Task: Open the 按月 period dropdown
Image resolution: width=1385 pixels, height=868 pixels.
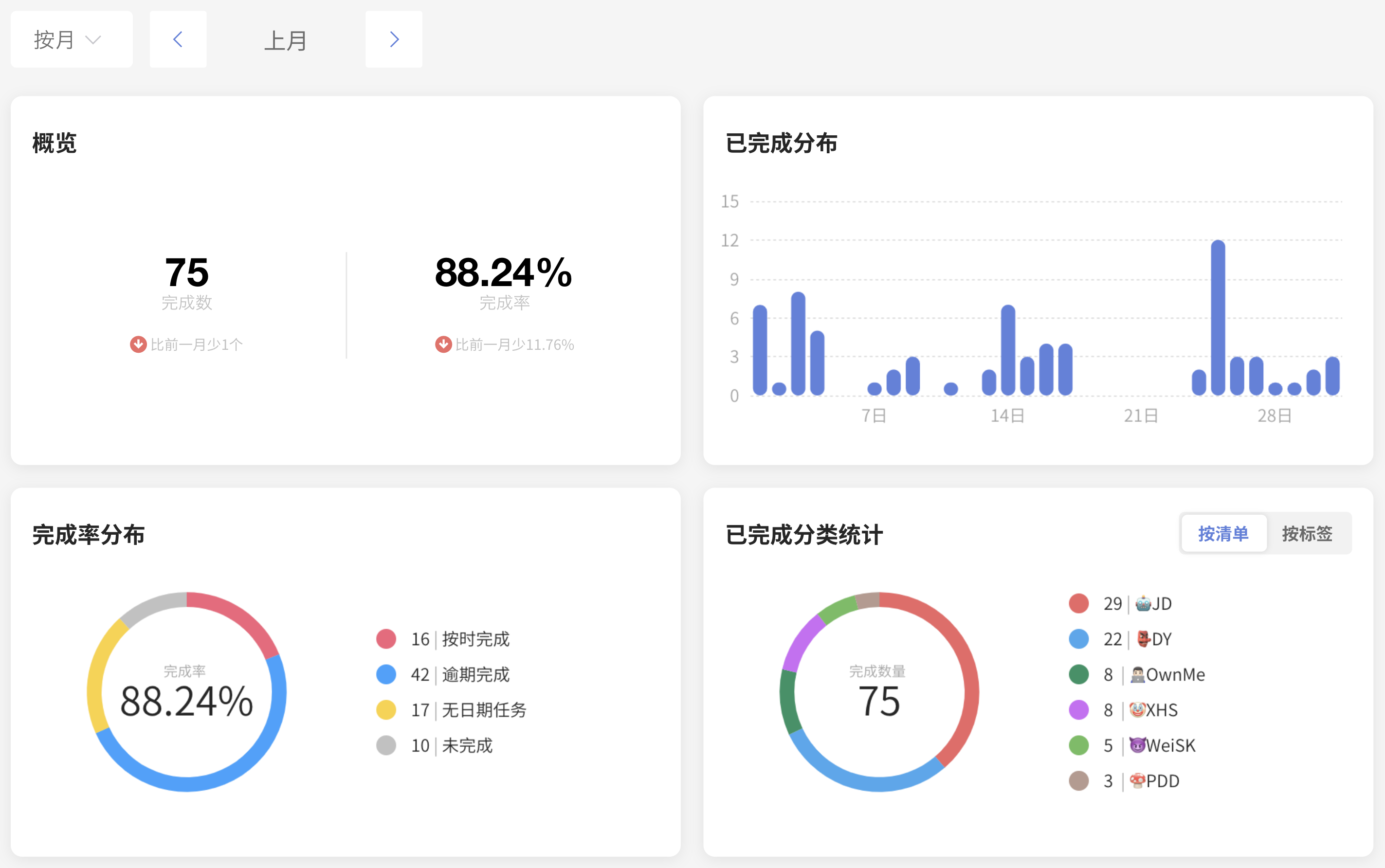Action: [71, 39]
